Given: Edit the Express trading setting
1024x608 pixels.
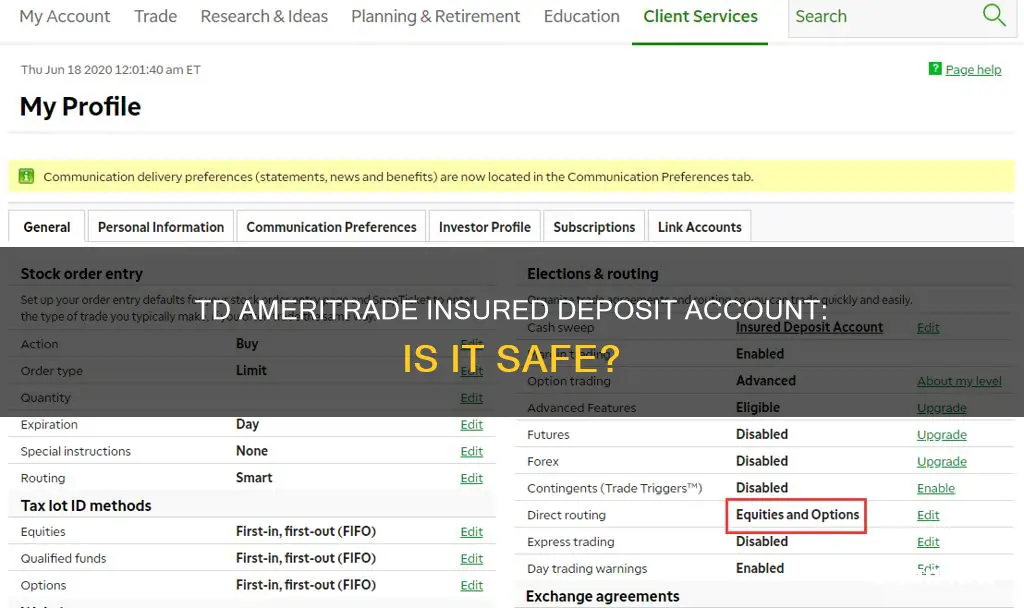Looking at the screenshot, I should click(928, 541).
